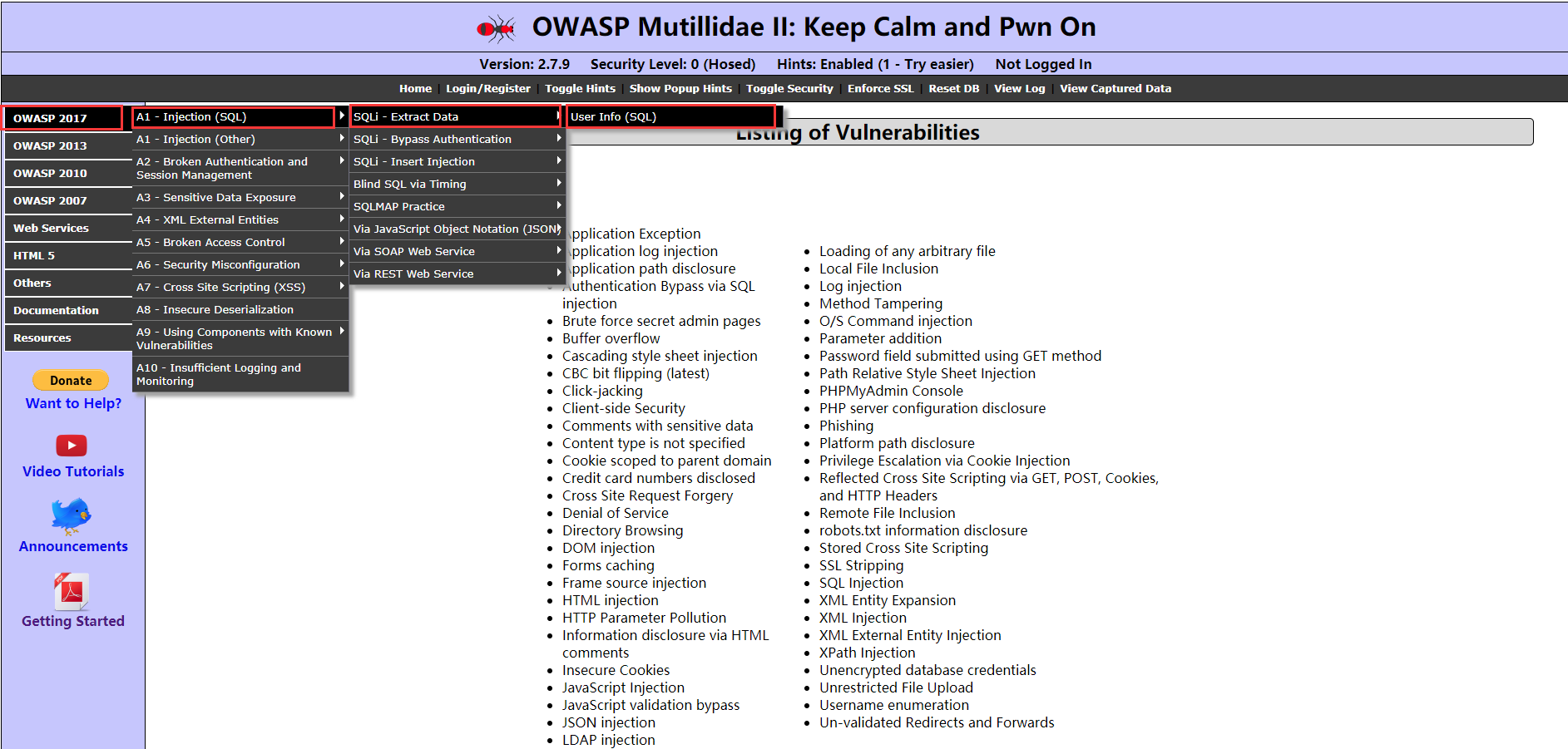The width and height of the screenshot is (1568, 749).
Task: Click 'SQL Injection' list item
Action: pos(861,583)
